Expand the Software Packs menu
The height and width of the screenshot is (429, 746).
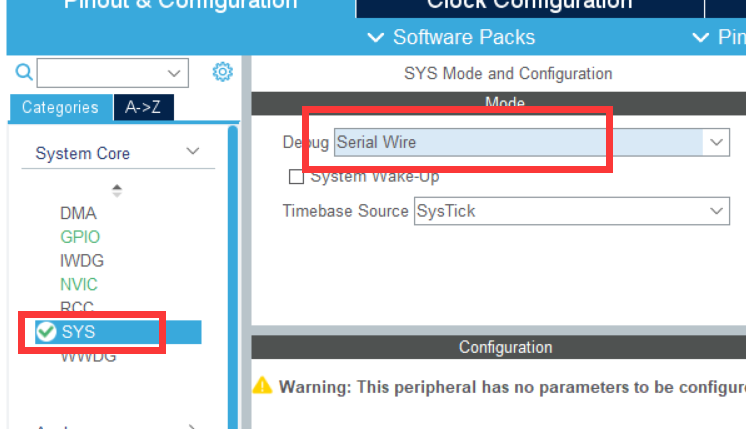[x=451, y=37]
